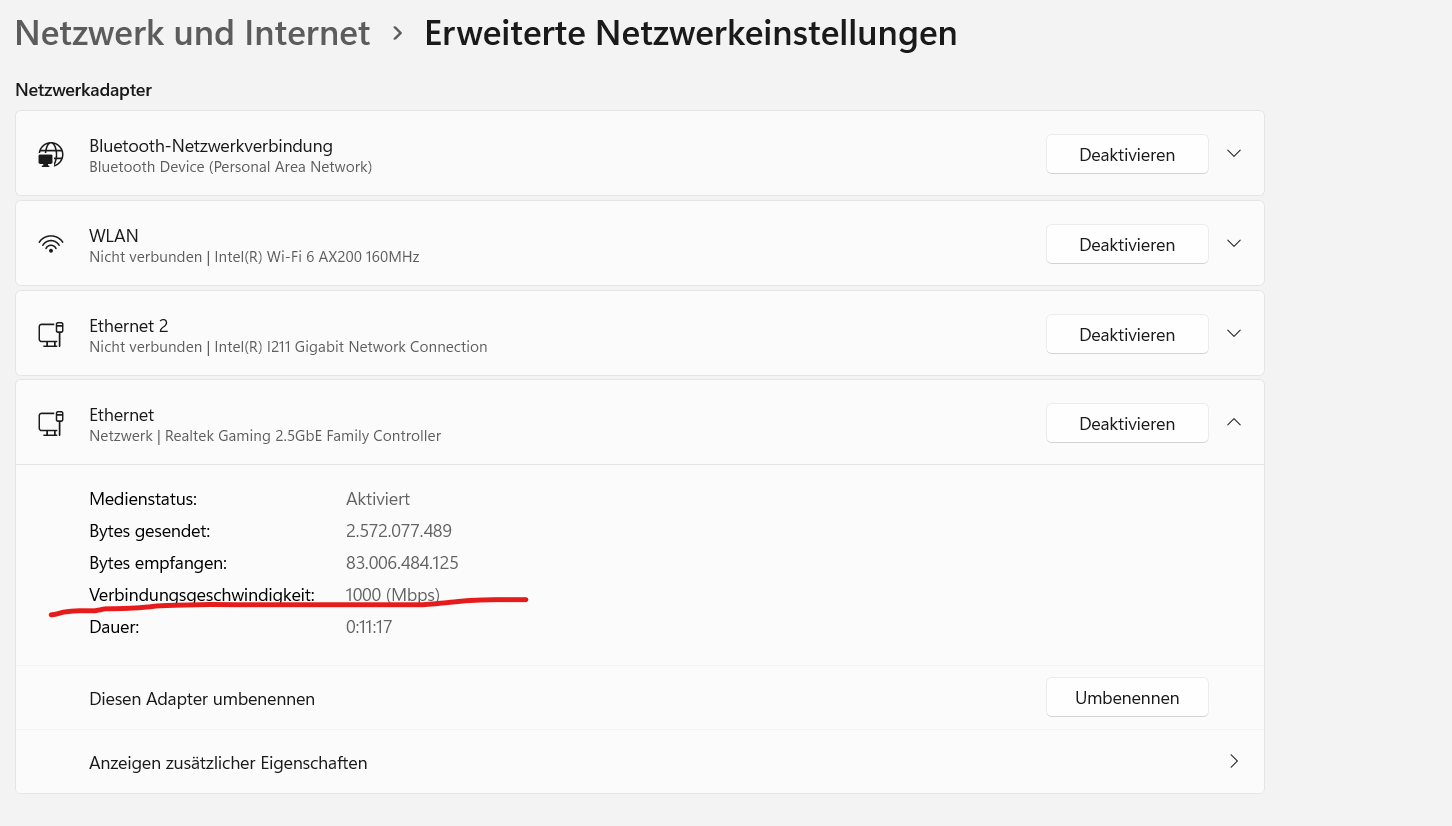Deactivate the Realtek Ethernet adapter

click(x=1127, y=424)
